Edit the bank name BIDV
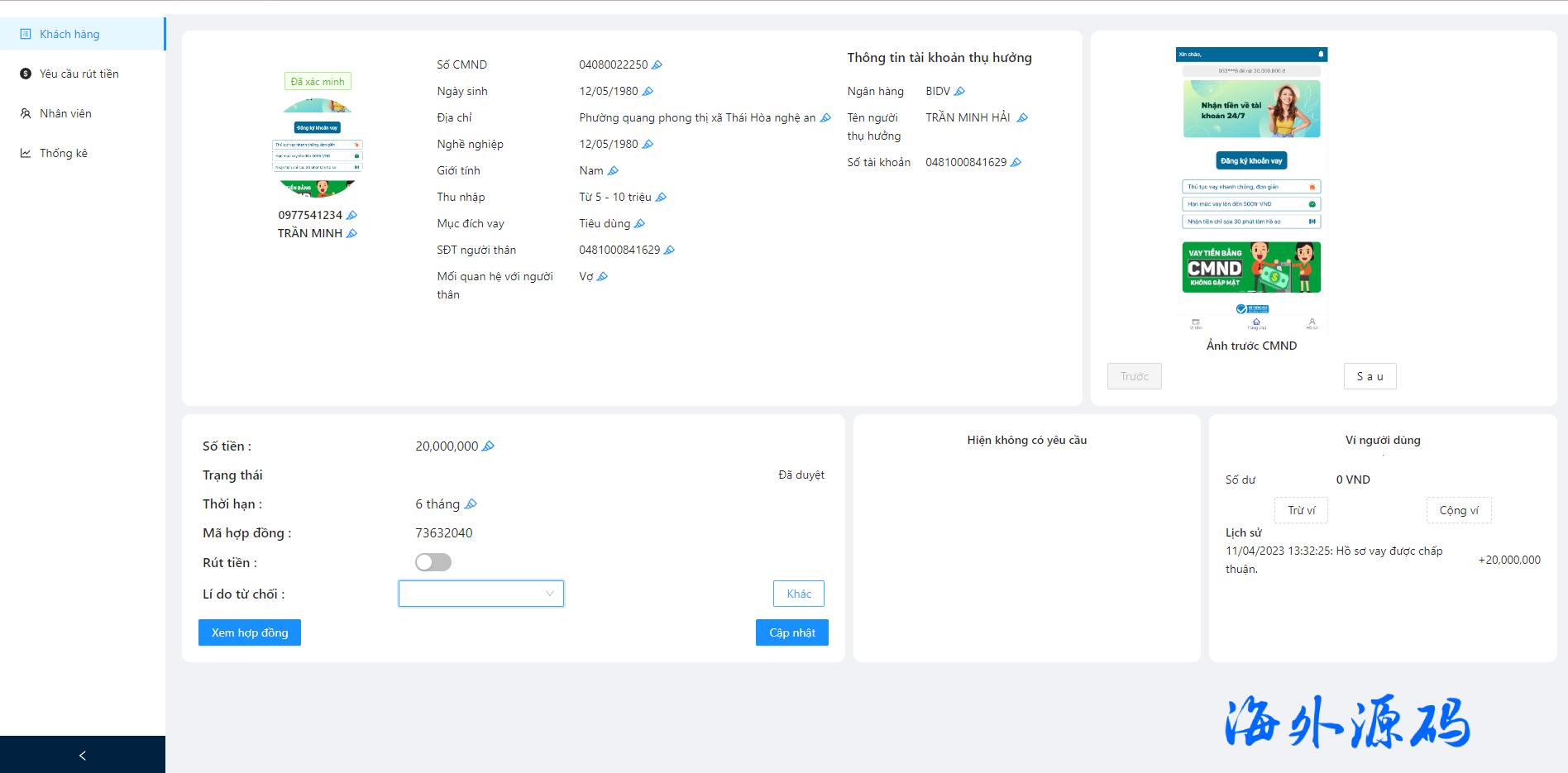This screenshot has width=1568, height=773. coord(959,92)
